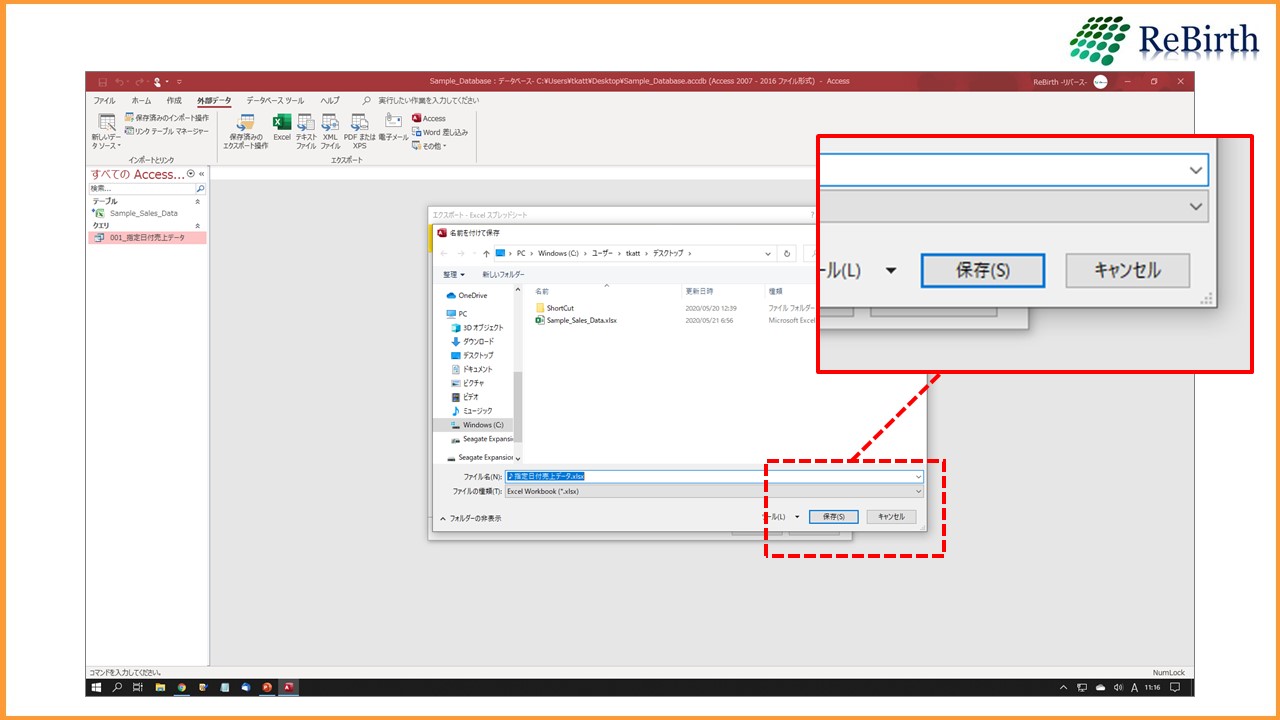Click the 実行したい作業を入力してください search box
This screenshot has height=720, width=1280.
pyautogui.click(x=428, y=101)
